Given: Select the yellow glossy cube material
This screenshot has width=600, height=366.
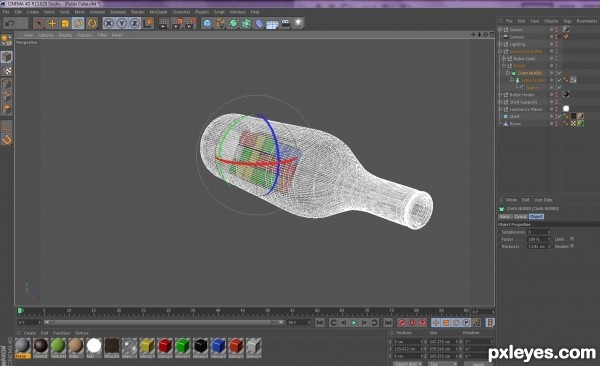Looking at the screenshot, I should [x=147, y=346].
